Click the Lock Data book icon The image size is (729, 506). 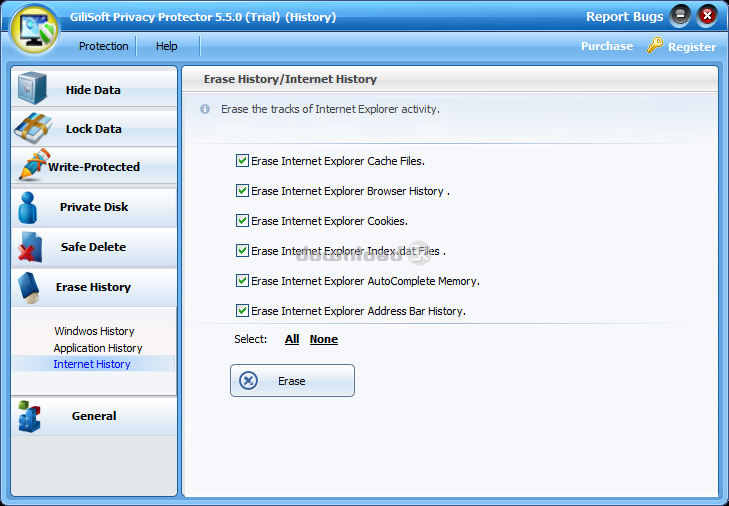(33, 128)
